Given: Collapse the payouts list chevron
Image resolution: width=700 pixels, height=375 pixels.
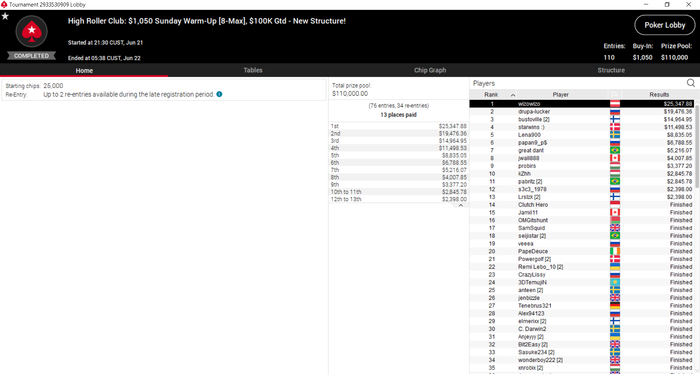Looking at the screenshot, I should [x=461, y=205].
